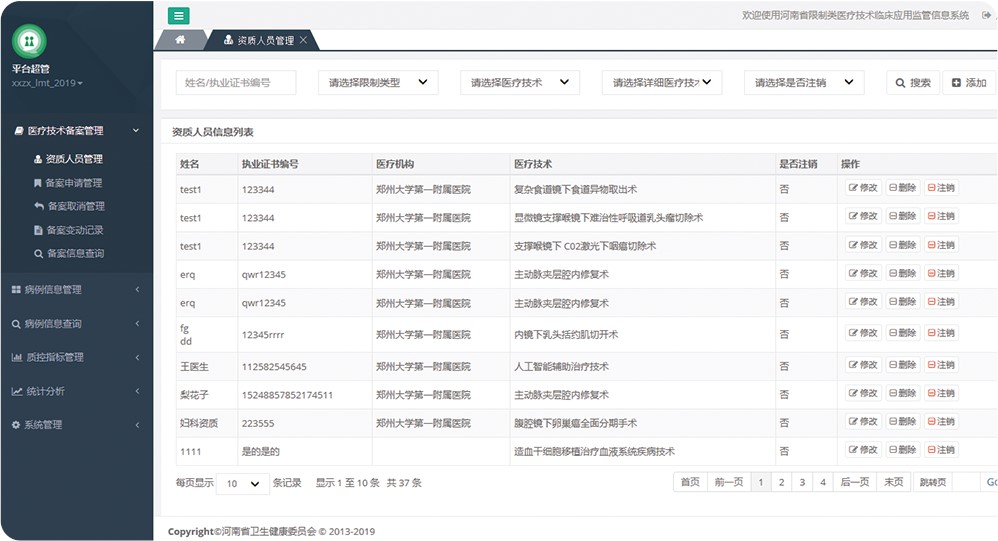Go to 后一页 next page
This screenshot has width=998, height=541.
pyautogui.click(x=855, y=482)
